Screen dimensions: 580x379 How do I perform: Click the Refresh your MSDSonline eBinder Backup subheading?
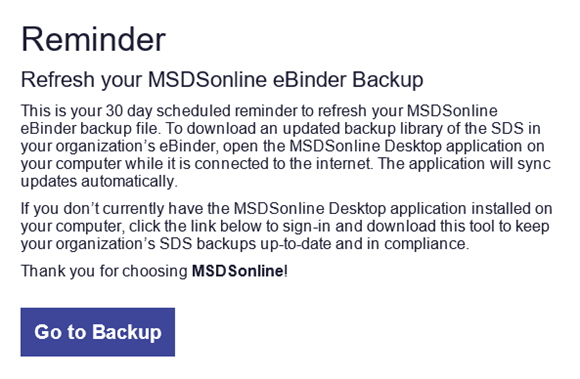point(222,80)
